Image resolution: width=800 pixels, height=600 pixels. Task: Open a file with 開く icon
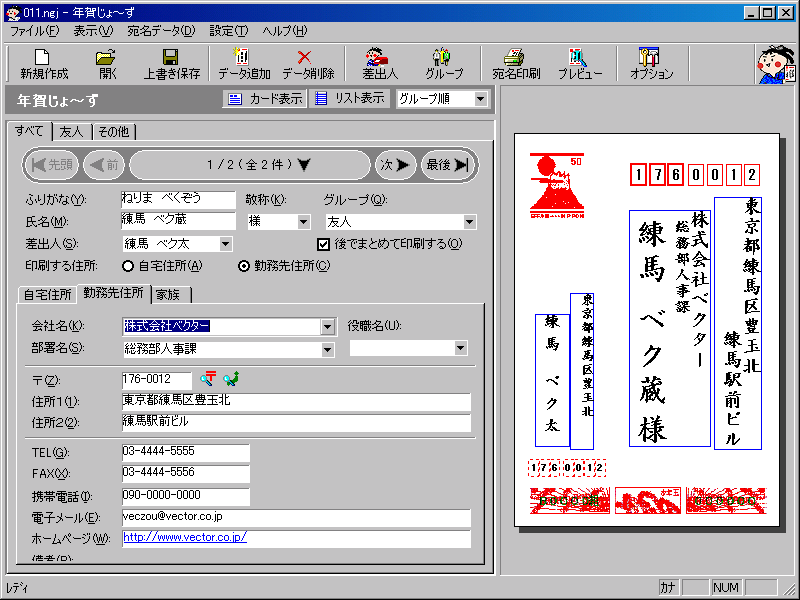107,64
